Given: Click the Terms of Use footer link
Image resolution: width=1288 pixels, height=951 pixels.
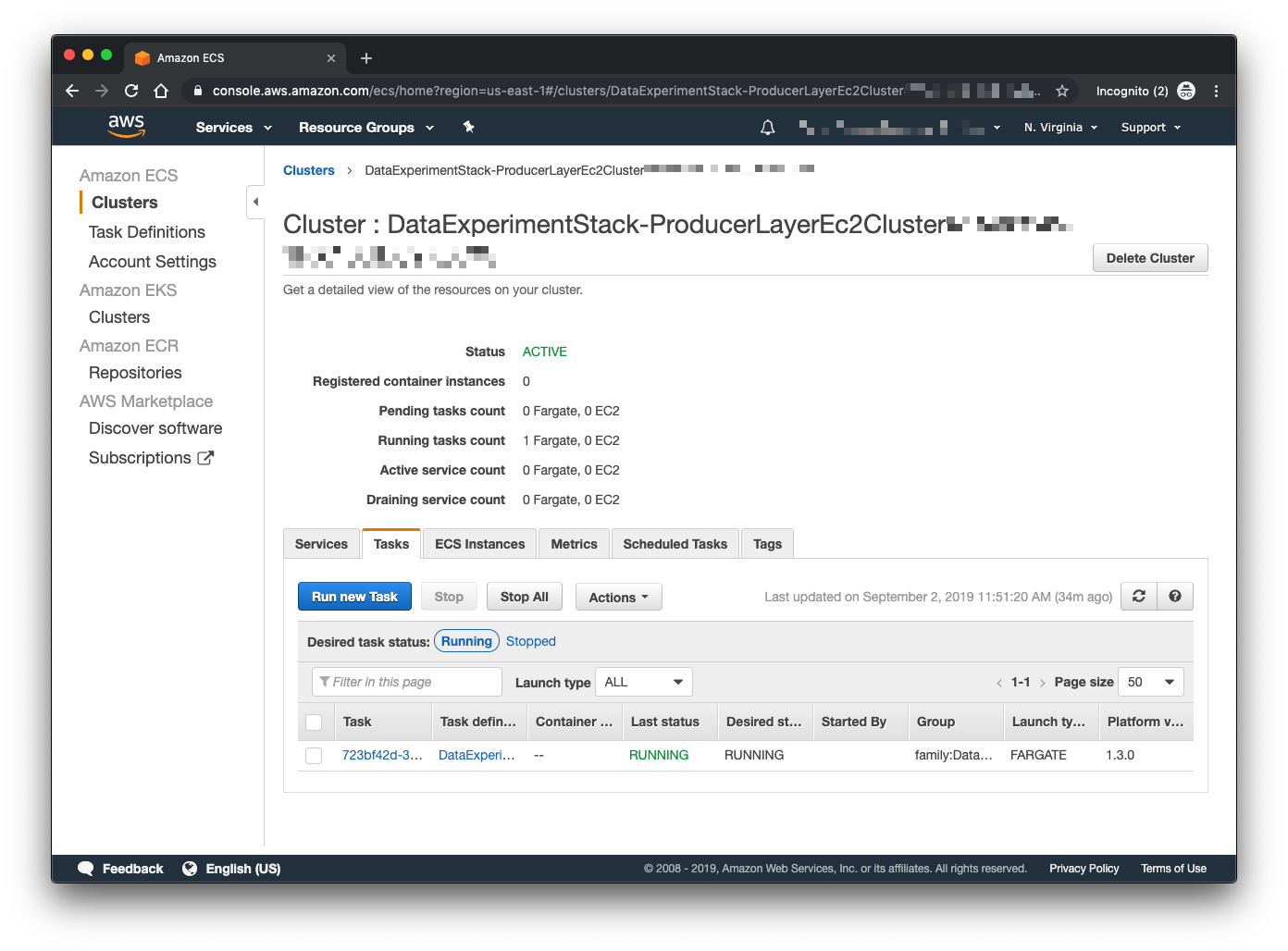Looking at the screenshot, I should (x=1173, y=869).
